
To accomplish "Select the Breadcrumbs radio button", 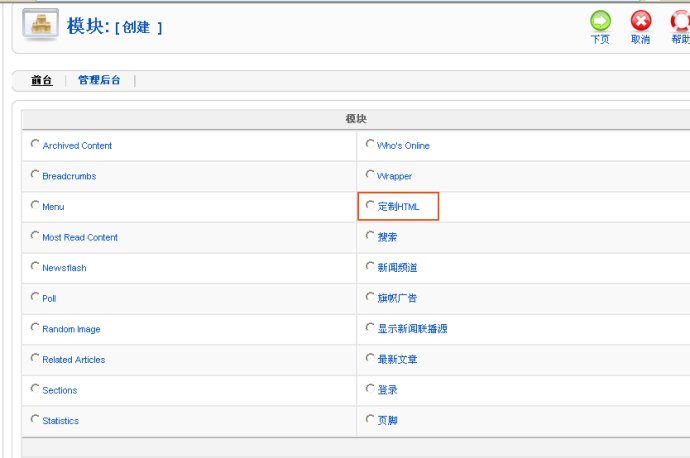I will pyautogui.click(x=35, y=174).
